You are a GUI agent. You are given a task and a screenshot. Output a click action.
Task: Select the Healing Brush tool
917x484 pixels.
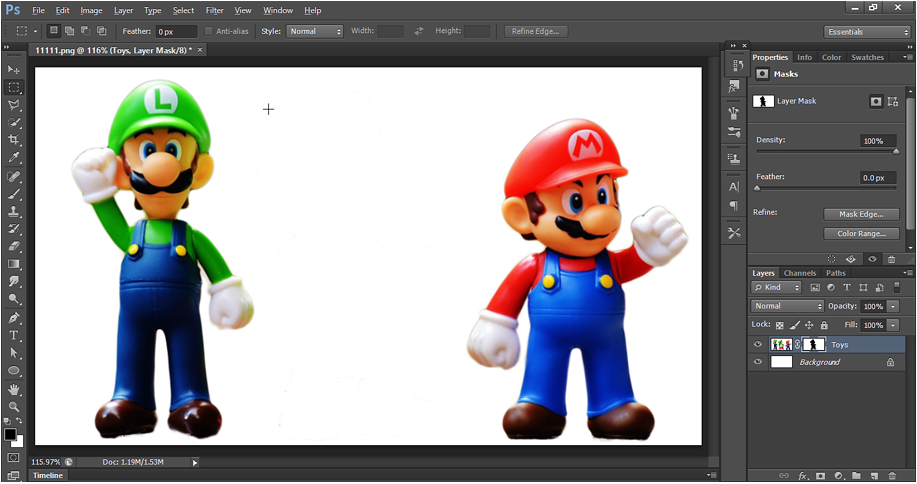coord(13,177)
